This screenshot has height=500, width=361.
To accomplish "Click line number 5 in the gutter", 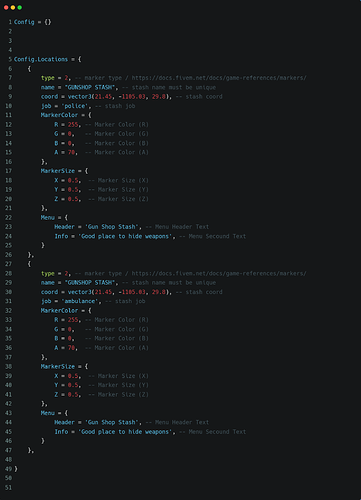I will 10,59.
